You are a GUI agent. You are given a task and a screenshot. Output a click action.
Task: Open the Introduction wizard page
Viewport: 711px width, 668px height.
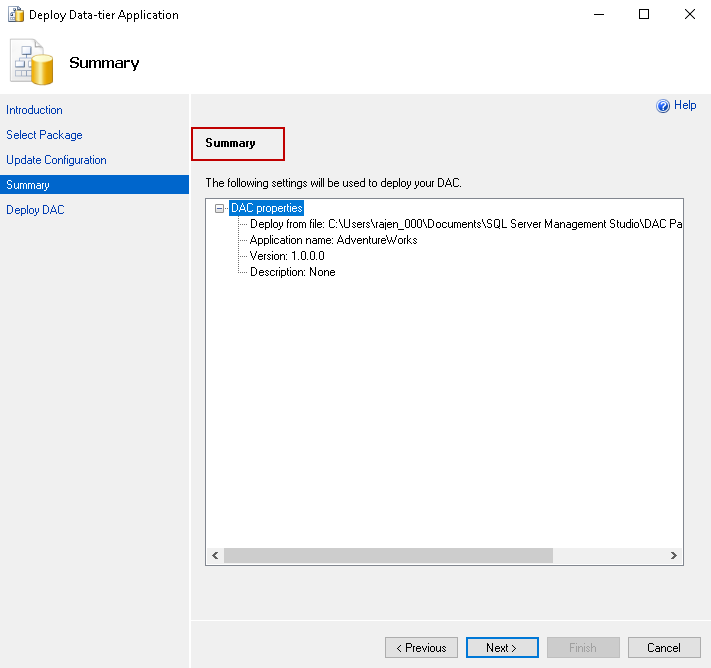[x=34, y=110]
